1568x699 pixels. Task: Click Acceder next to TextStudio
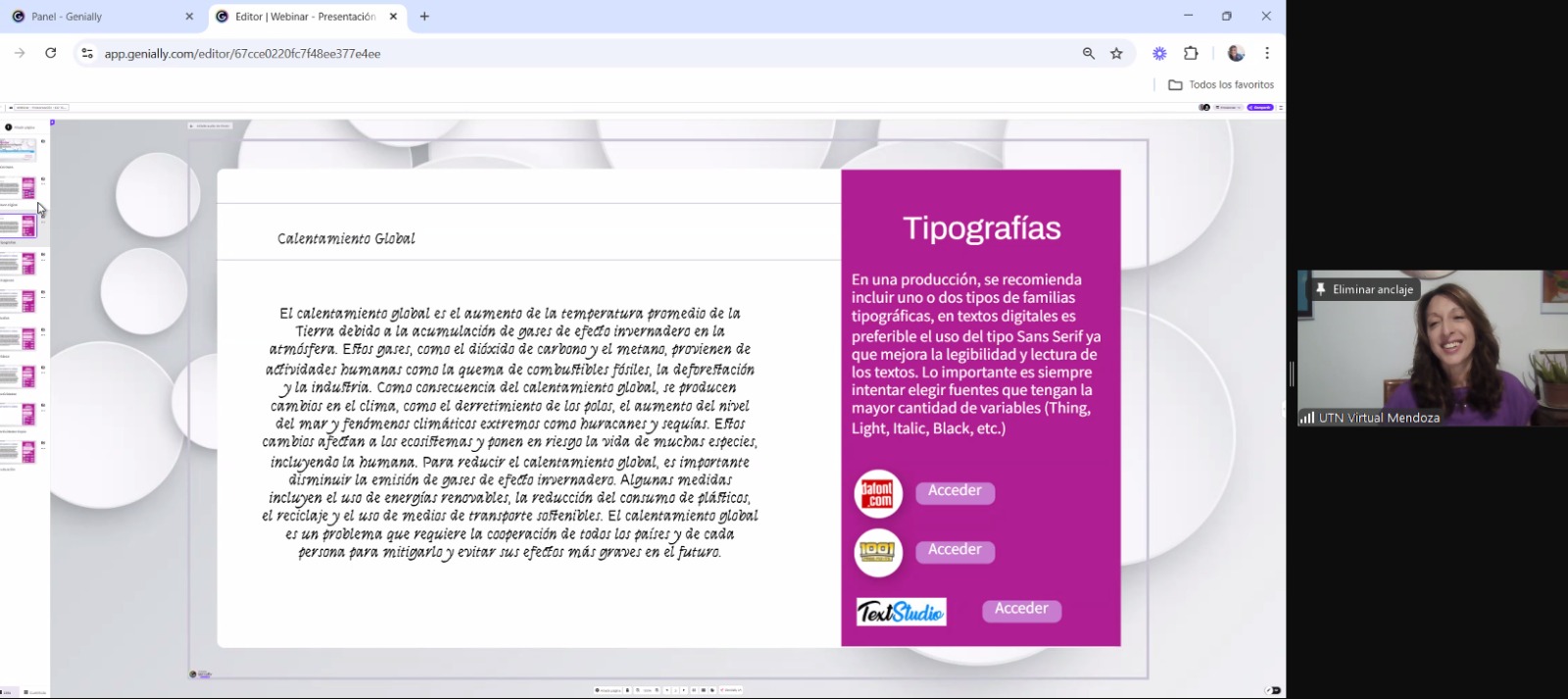click(1021, 609)
